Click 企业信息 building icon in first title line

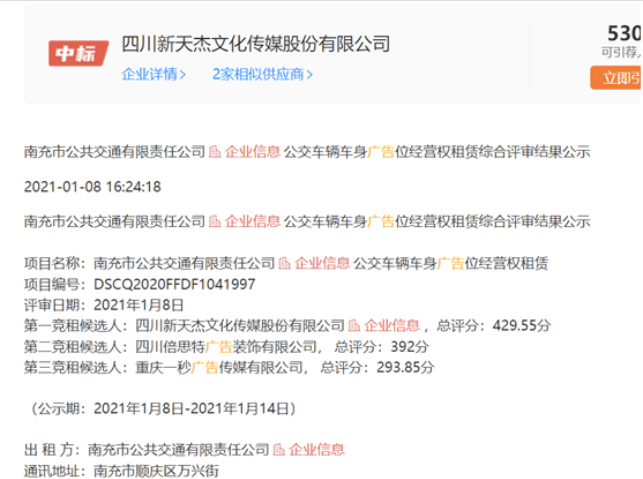pos(215,152)
